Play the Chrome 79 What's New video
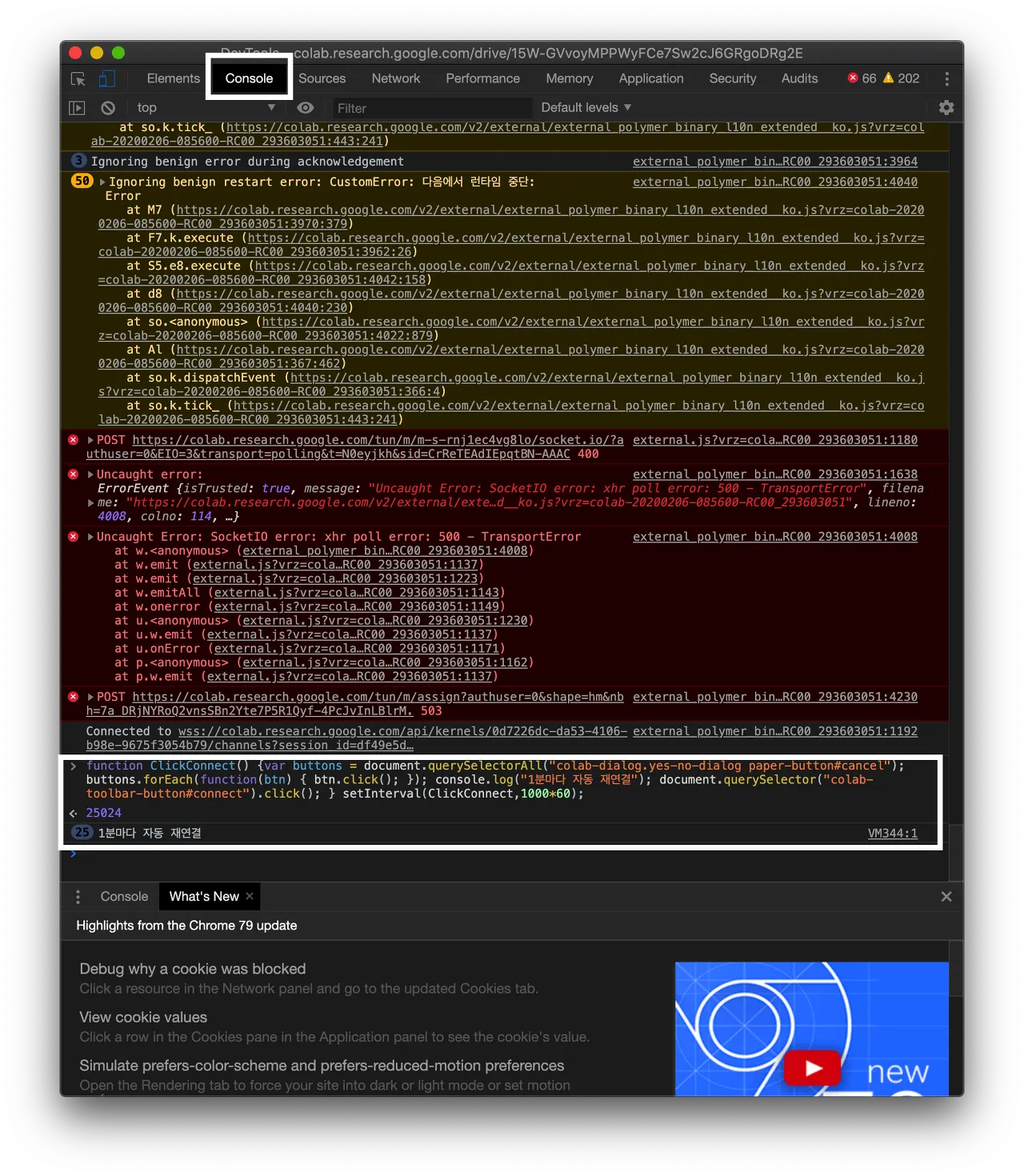Screen dimensions: 1024x1176 (x=814, y=1068)
